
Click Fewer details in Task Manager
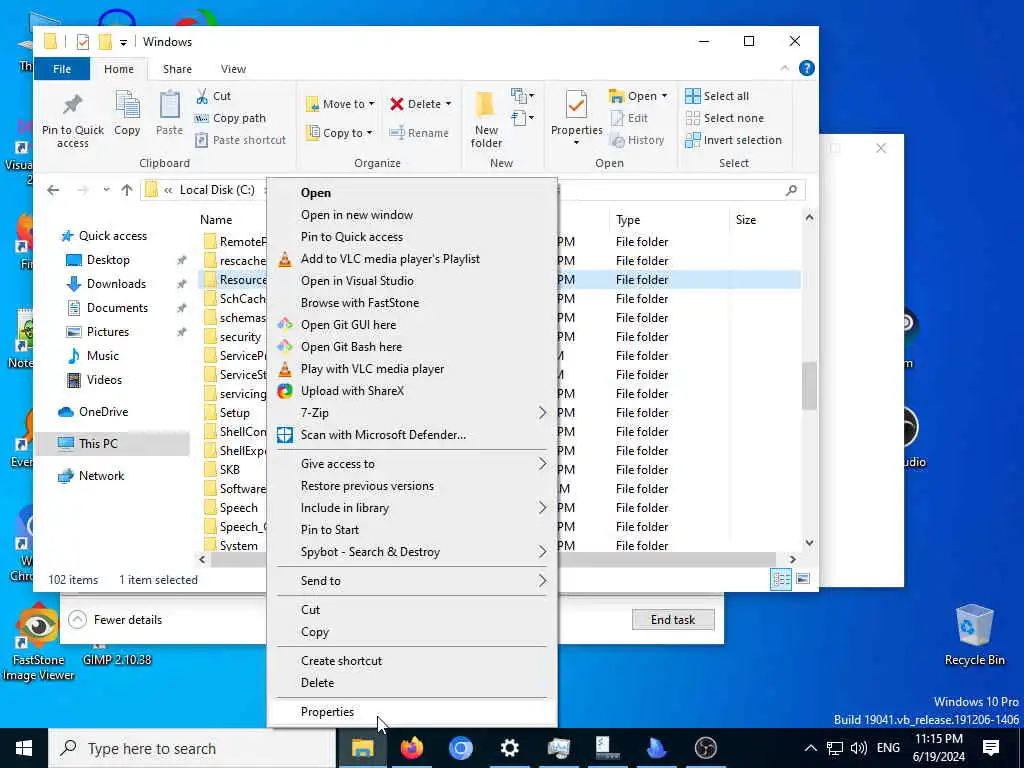pyautogui.click(x=116, y=620)
